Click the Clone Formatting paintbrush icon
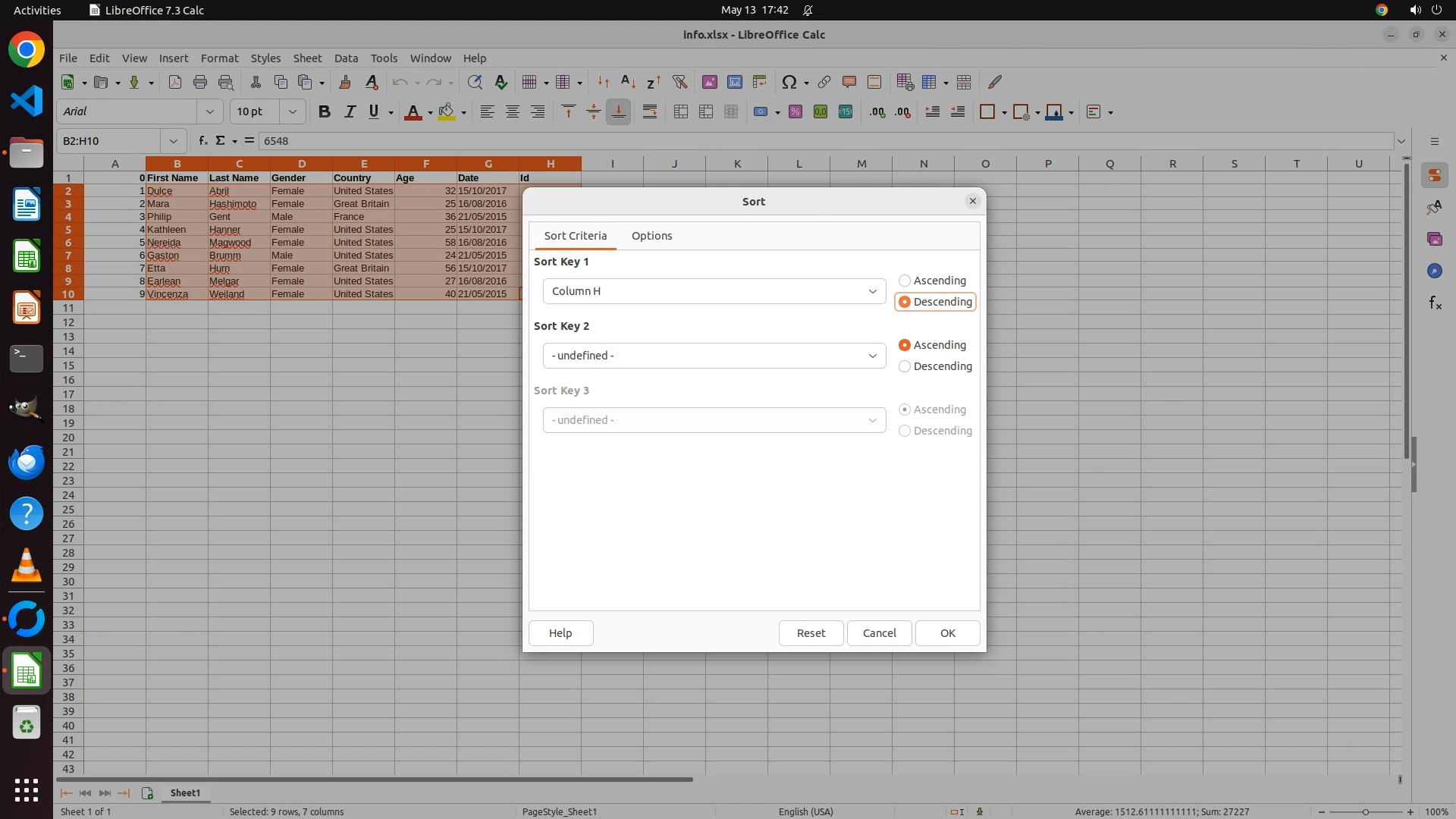1456x819 pixels. pyautogui.click(x=345, y=82)
